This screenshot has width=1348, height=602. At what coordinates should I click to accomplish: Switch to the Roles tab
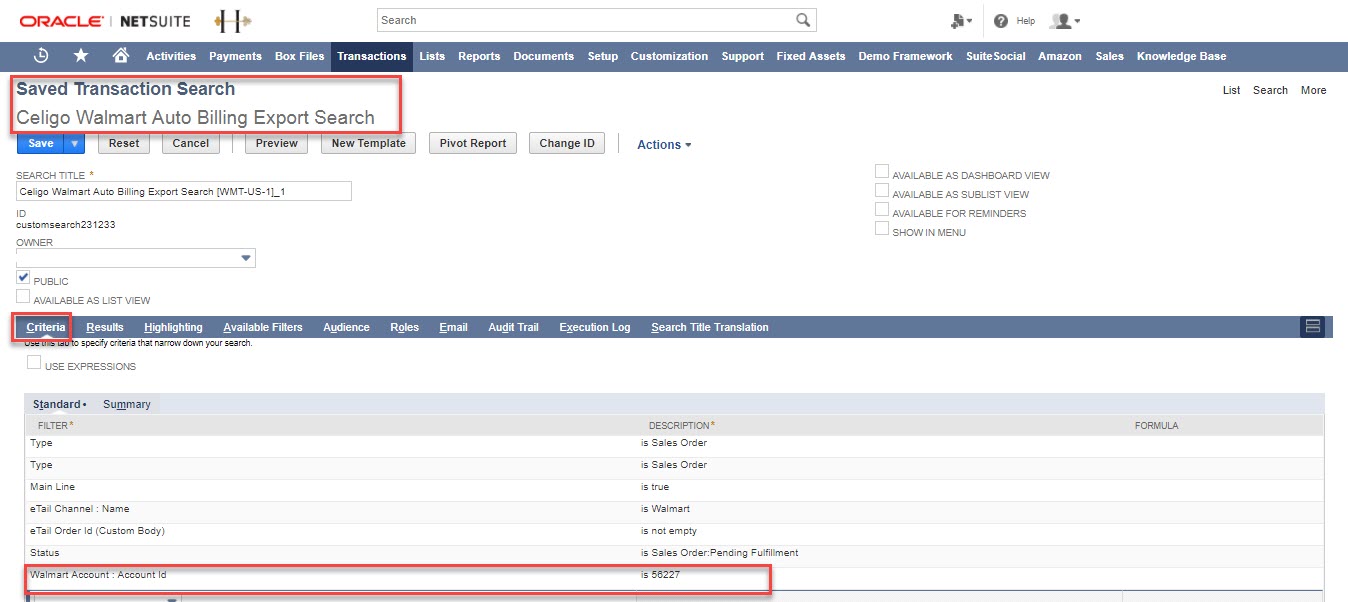[x=404, y=327]
